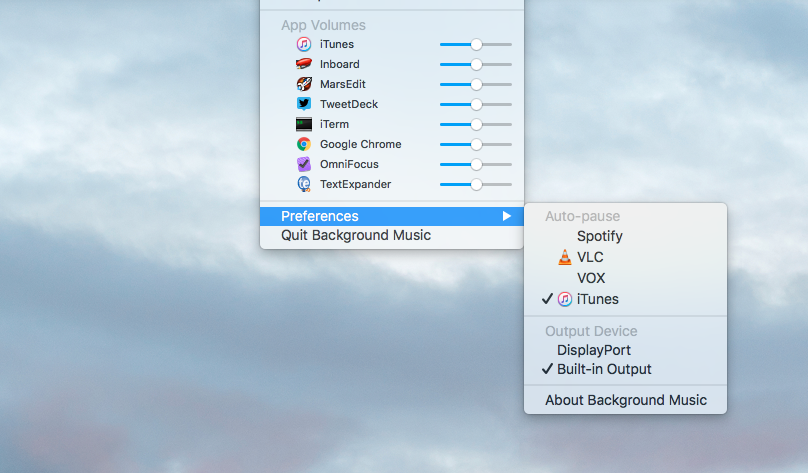This screenshot has height=473, width=808.
Task: Click the MarsEdit rocket icon
Action: coord(304,84)
